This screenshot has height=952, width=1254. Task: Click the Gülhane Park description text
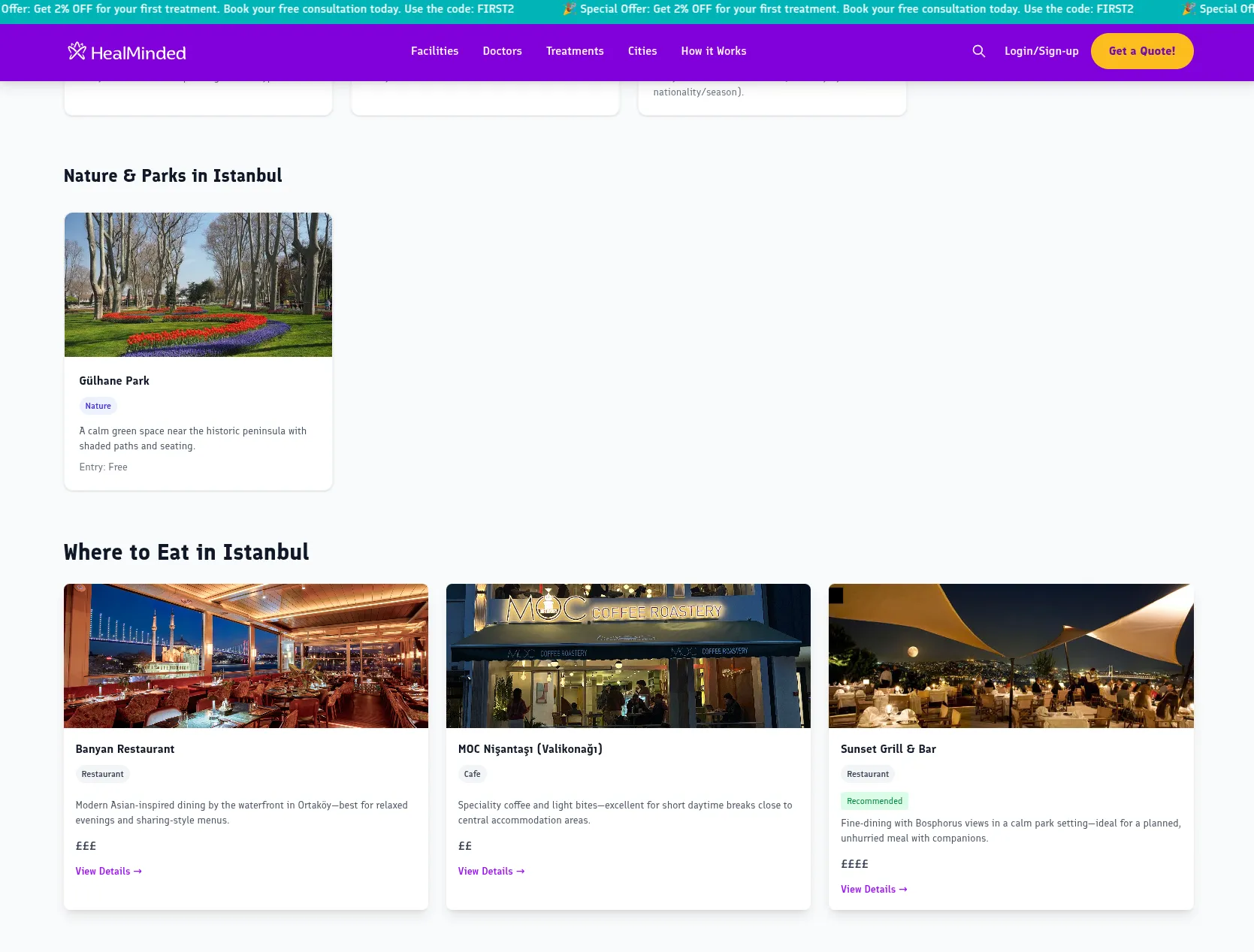click(x=193, y=439)
